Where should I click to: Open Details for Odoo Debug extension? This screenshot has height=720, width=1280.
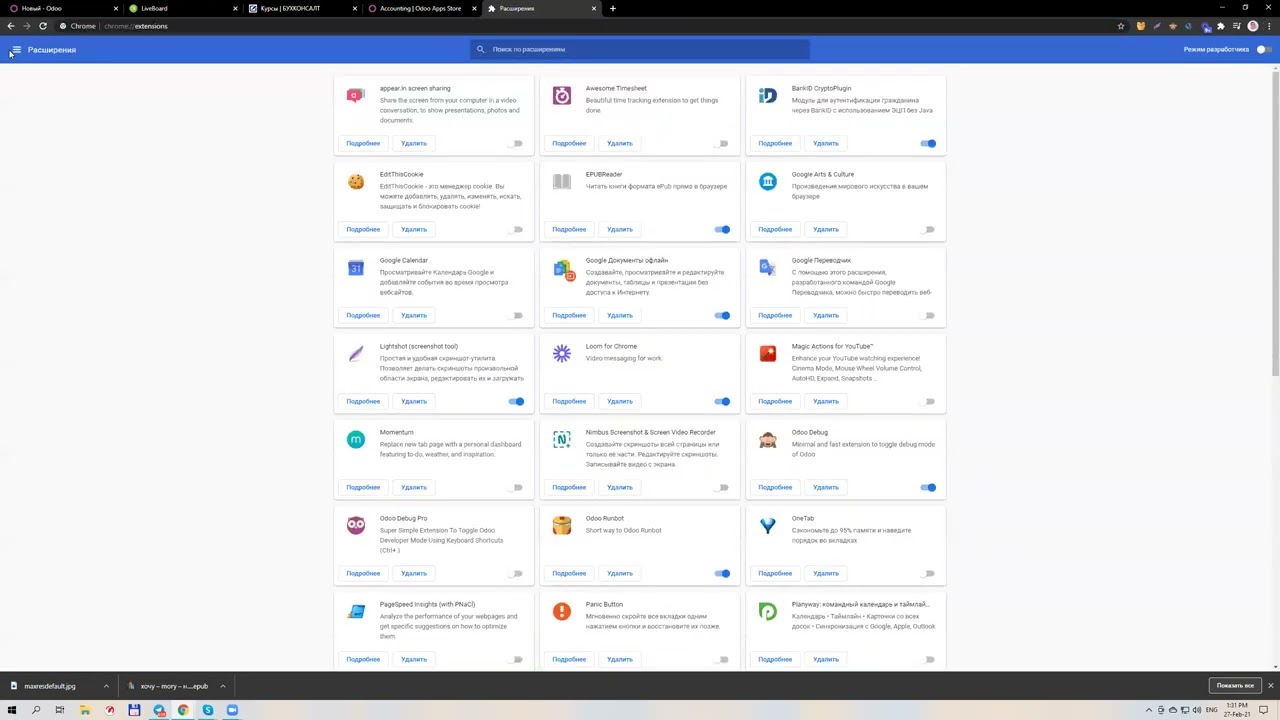775,487
